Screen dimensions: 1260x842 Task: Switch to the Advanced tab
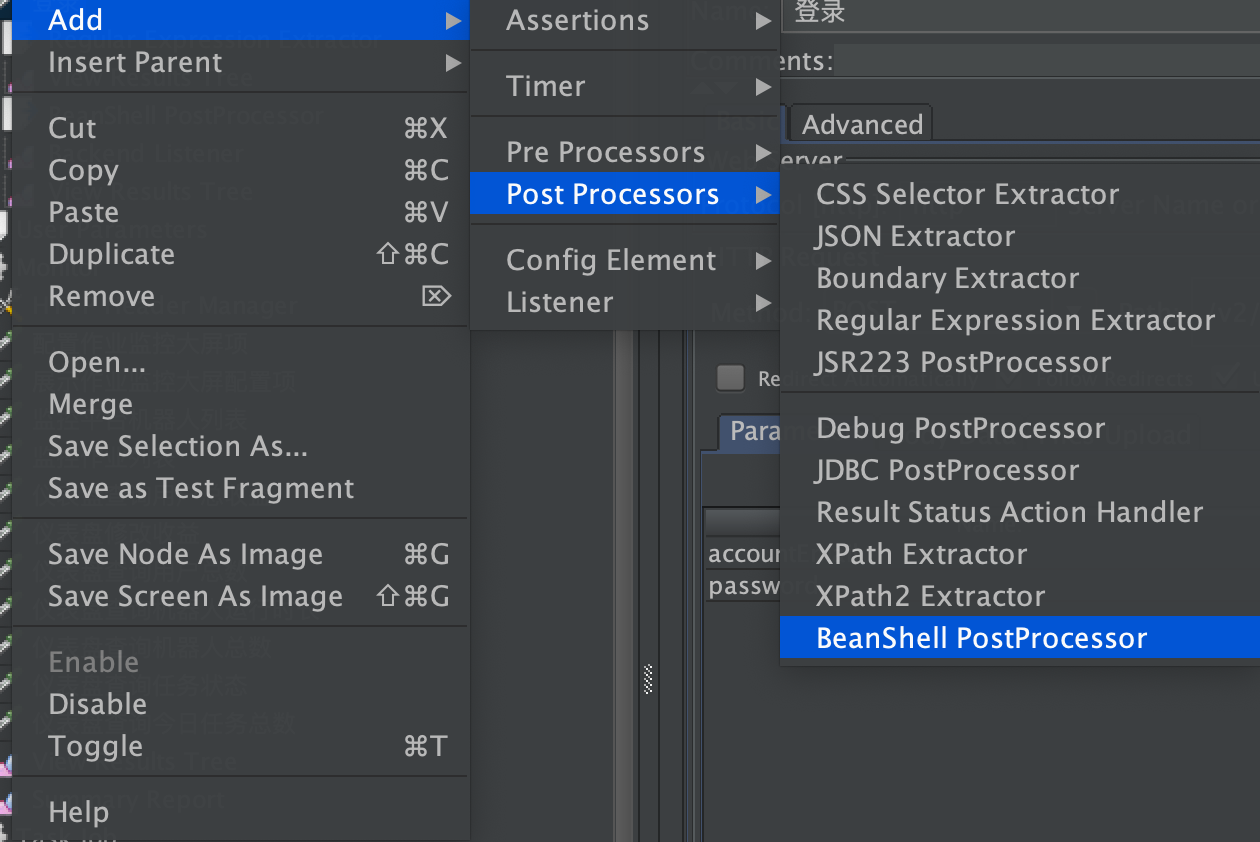point(862,125)
